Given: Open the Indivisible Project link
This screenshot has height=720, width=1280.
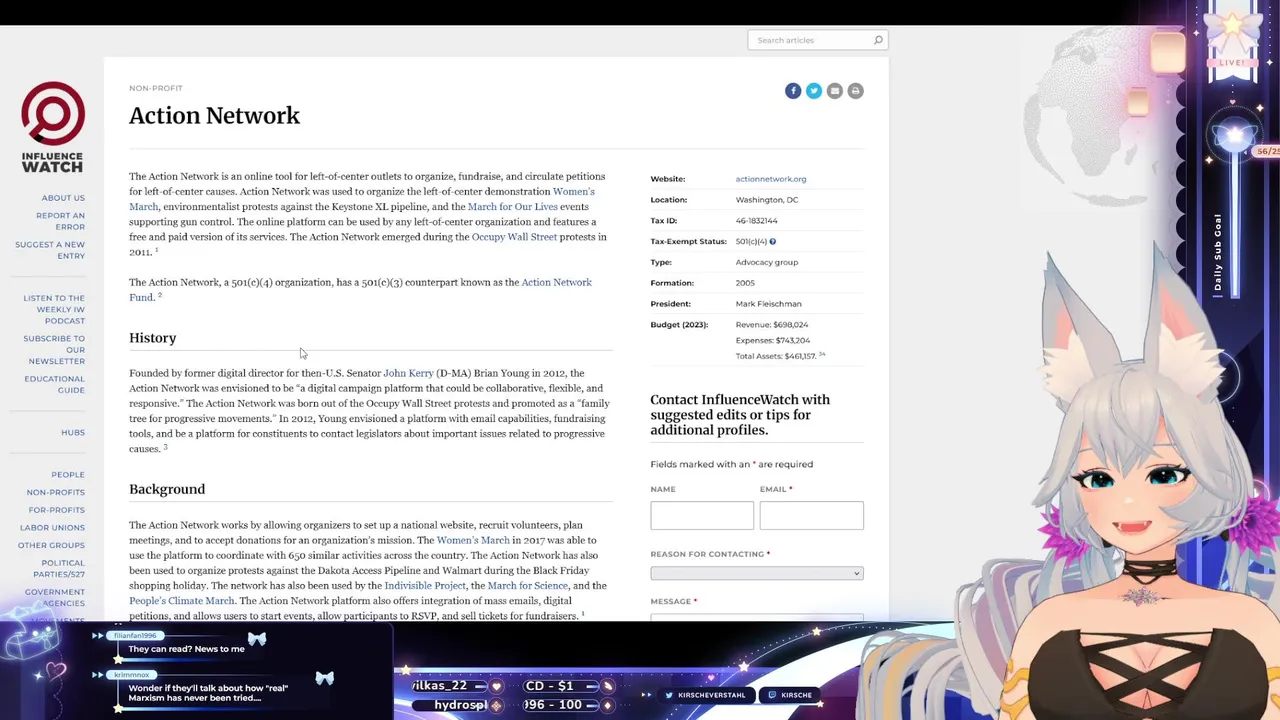Looking at the screenshot, I should click(x=425, y=585).
